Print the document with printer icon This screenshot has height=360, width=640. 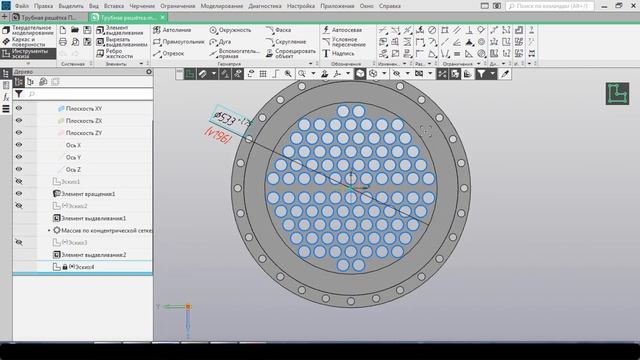click(63, 42)
